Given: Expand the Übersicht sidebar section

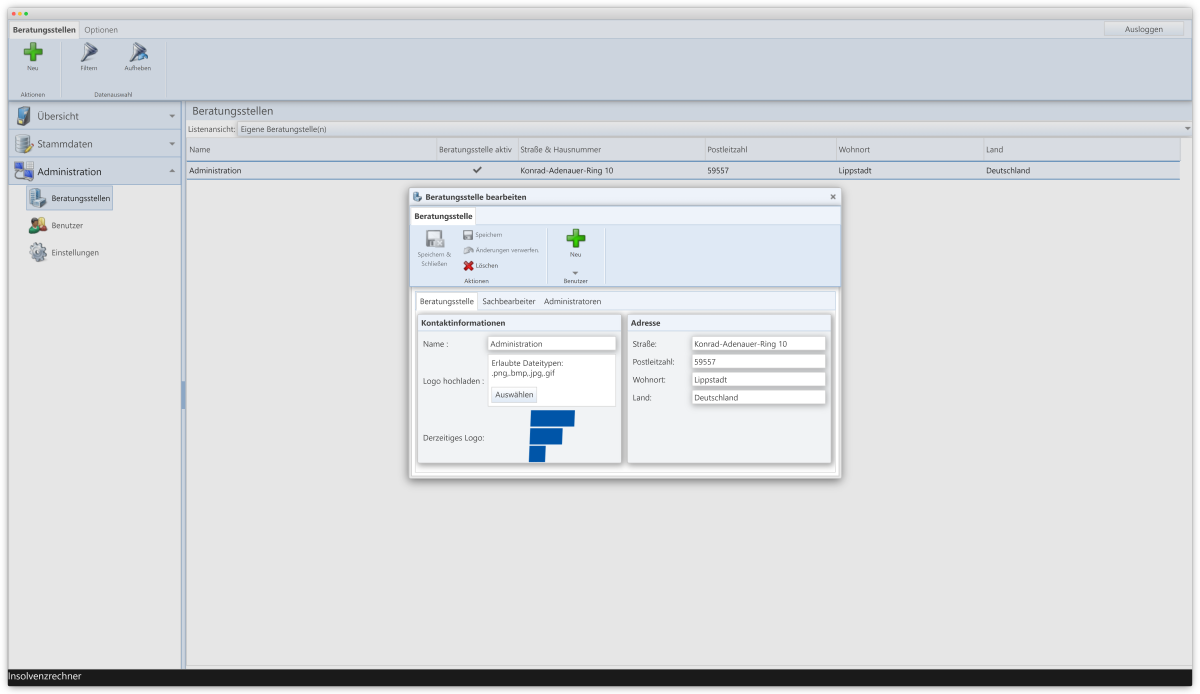Looking at the screenshot, I should pyautogui.click(x=94, y=116).
